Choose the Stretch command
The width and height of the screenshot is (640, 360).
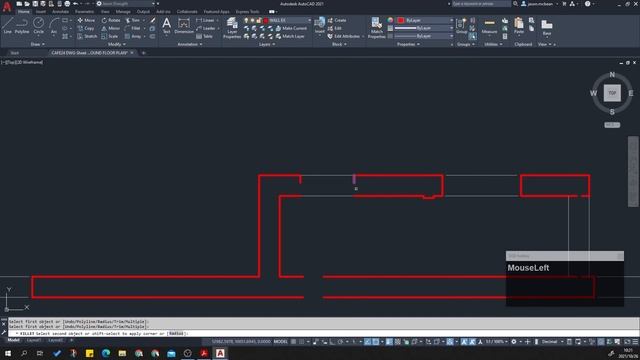tap(87, 36)
